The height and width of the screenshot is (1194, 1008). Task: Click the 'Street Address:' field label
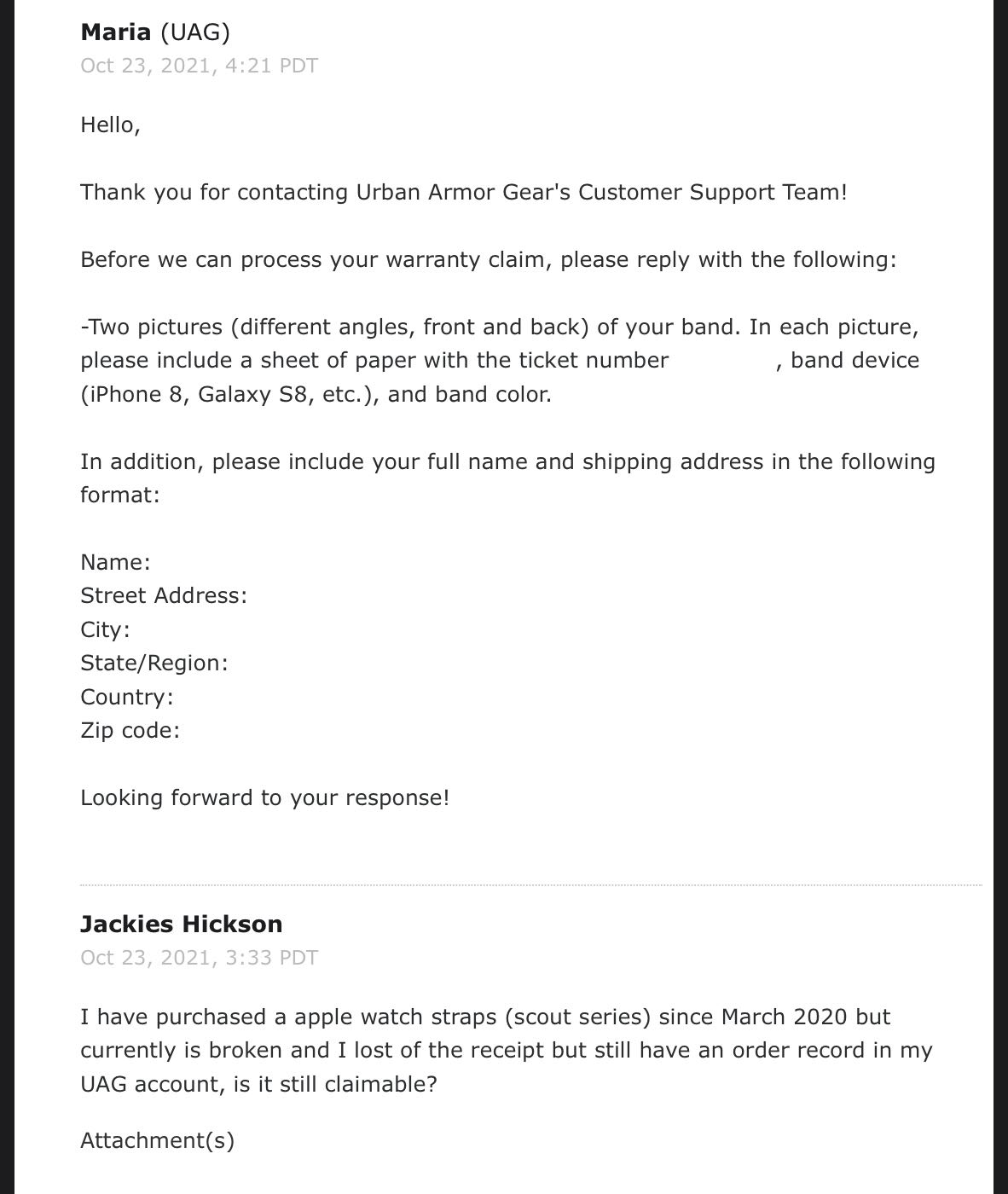tap(164, 596)
